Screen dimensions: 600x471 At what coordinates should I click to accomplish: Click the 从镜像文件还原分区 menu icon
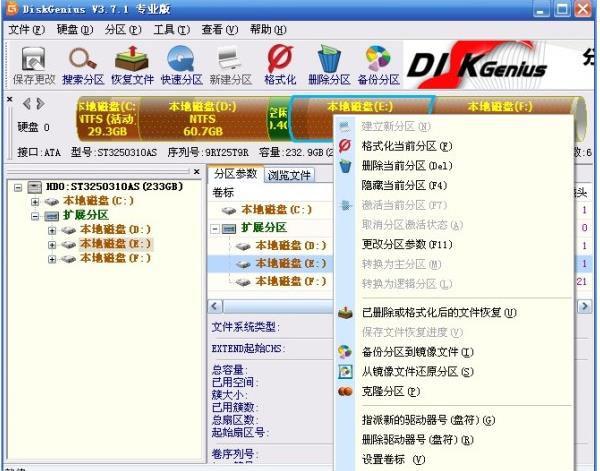345,372
